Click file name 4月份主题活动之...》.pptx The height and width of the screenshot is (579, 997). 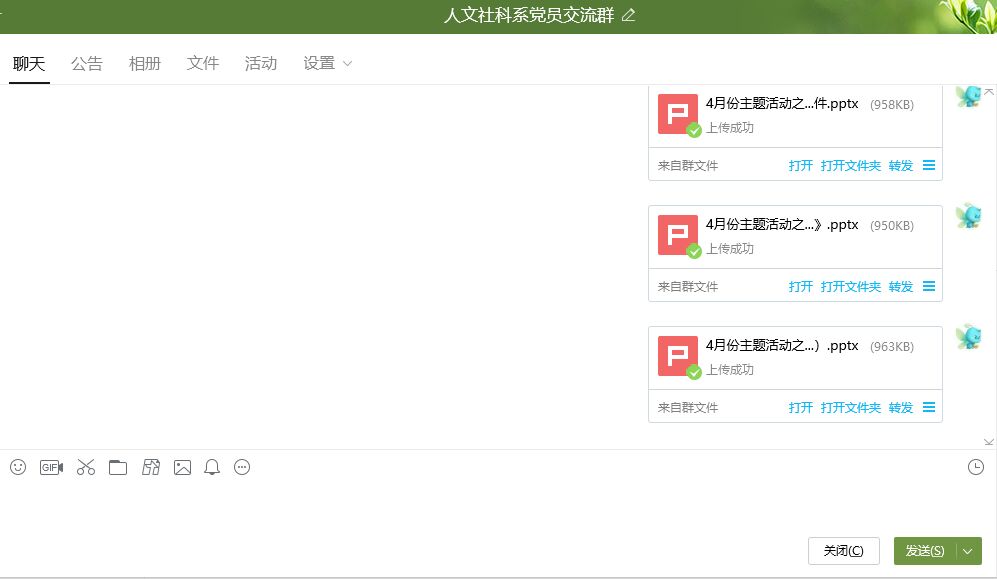tap(782, 224)
